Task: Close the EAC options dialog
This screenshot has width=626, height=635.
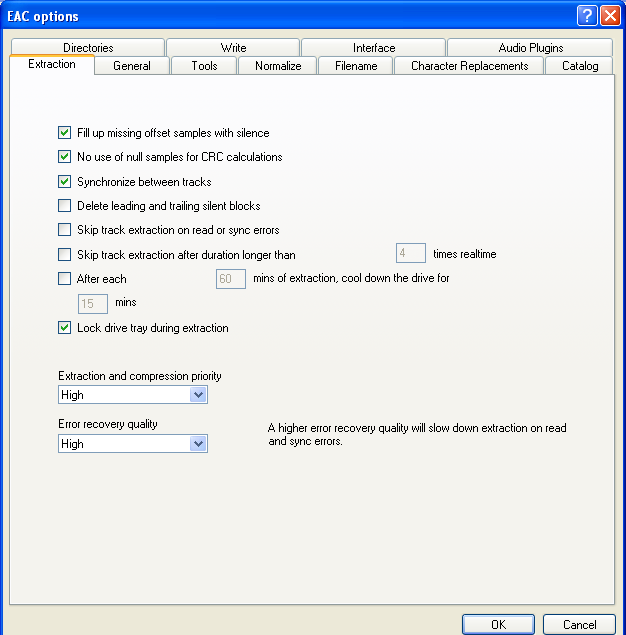Action: pyautogui.click(x=608, y=16)
